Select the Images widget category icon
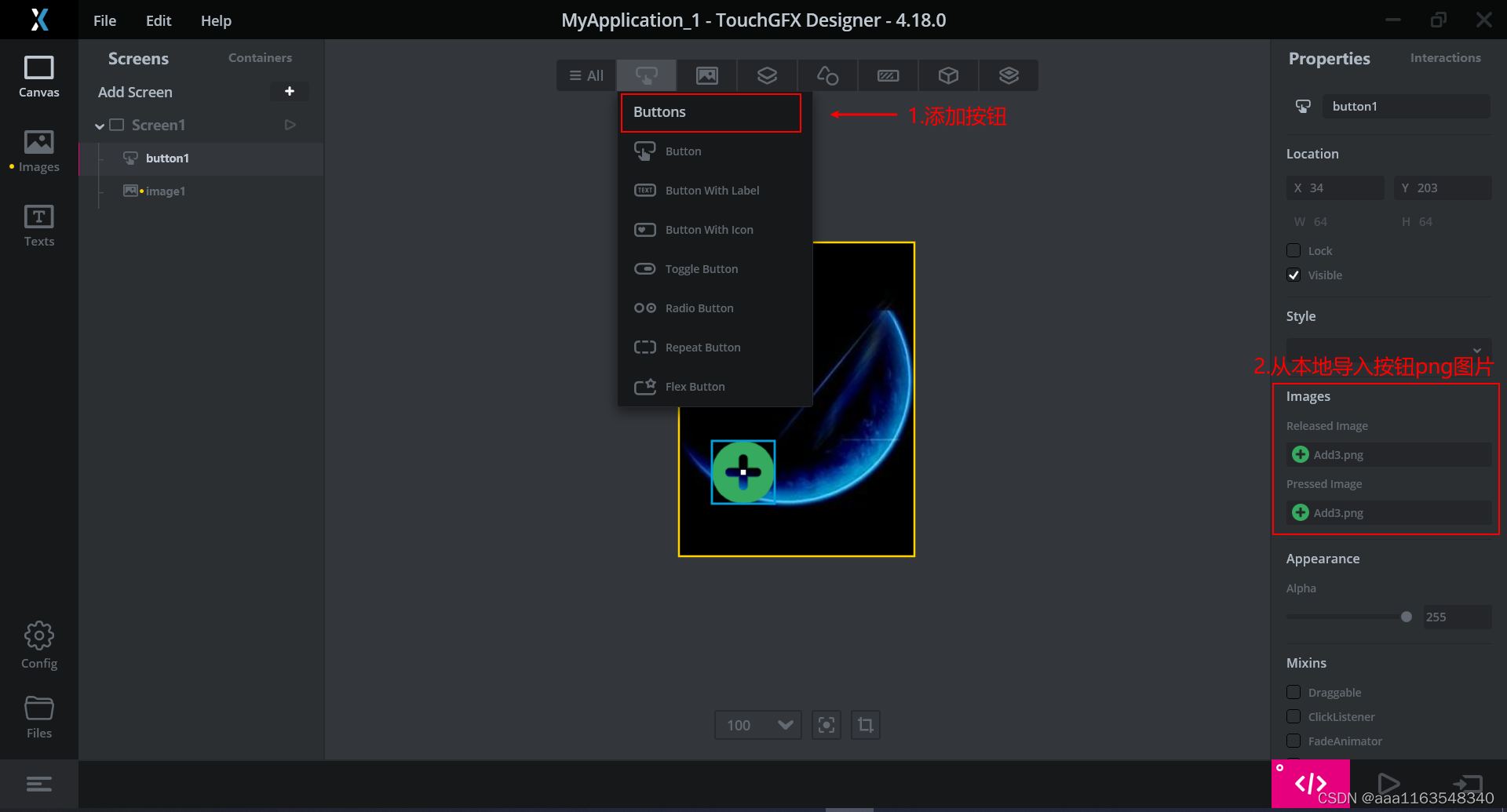 [706, 75]
